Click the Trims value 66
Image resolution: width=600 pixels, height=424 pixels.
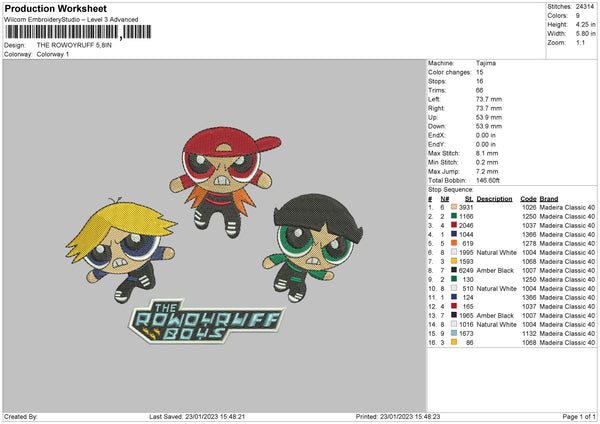(x=479, y=90)
